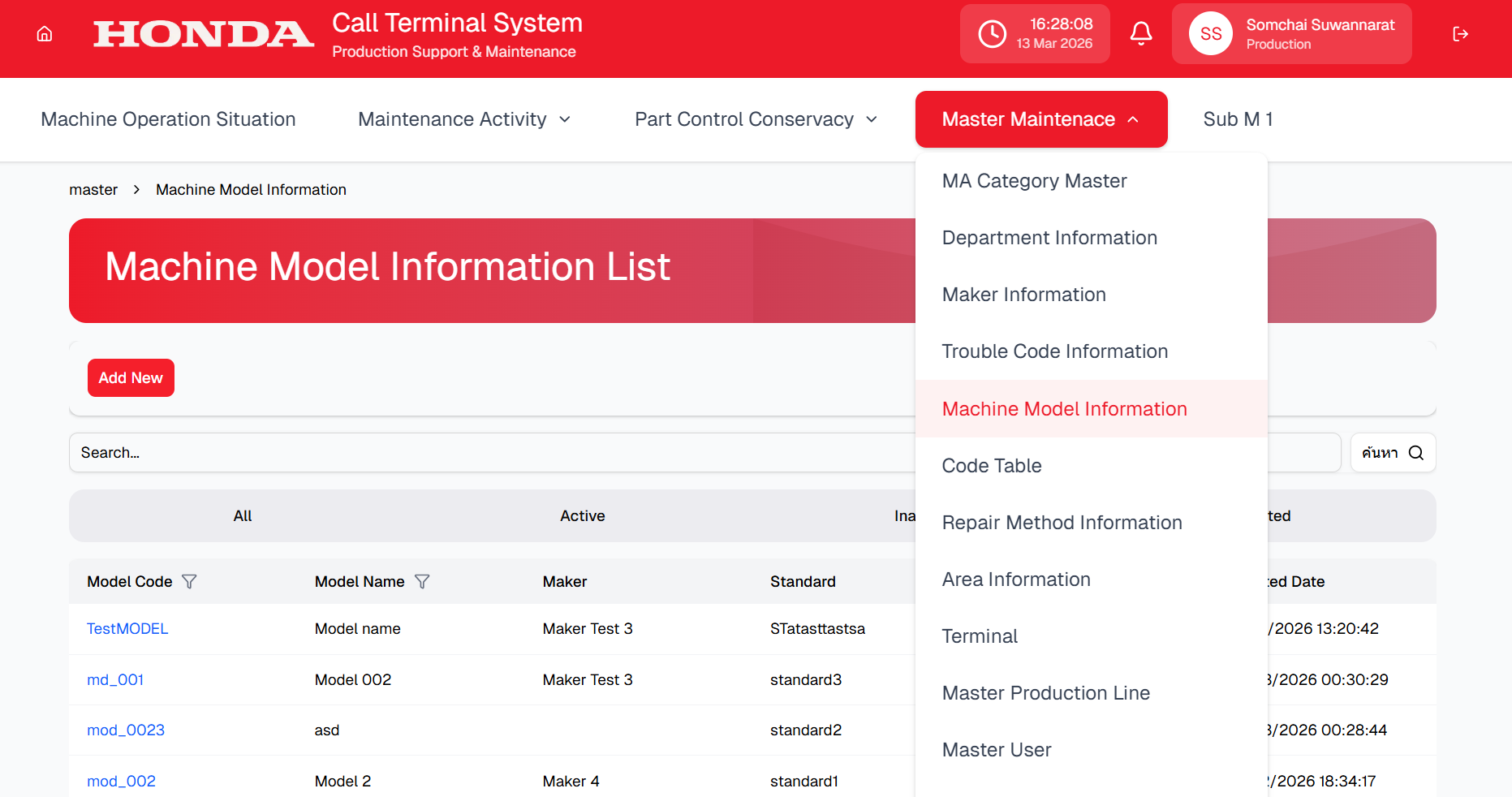Open the Model Code filter icon
Screen dimensions: 1512x797
tap(189, 582)
